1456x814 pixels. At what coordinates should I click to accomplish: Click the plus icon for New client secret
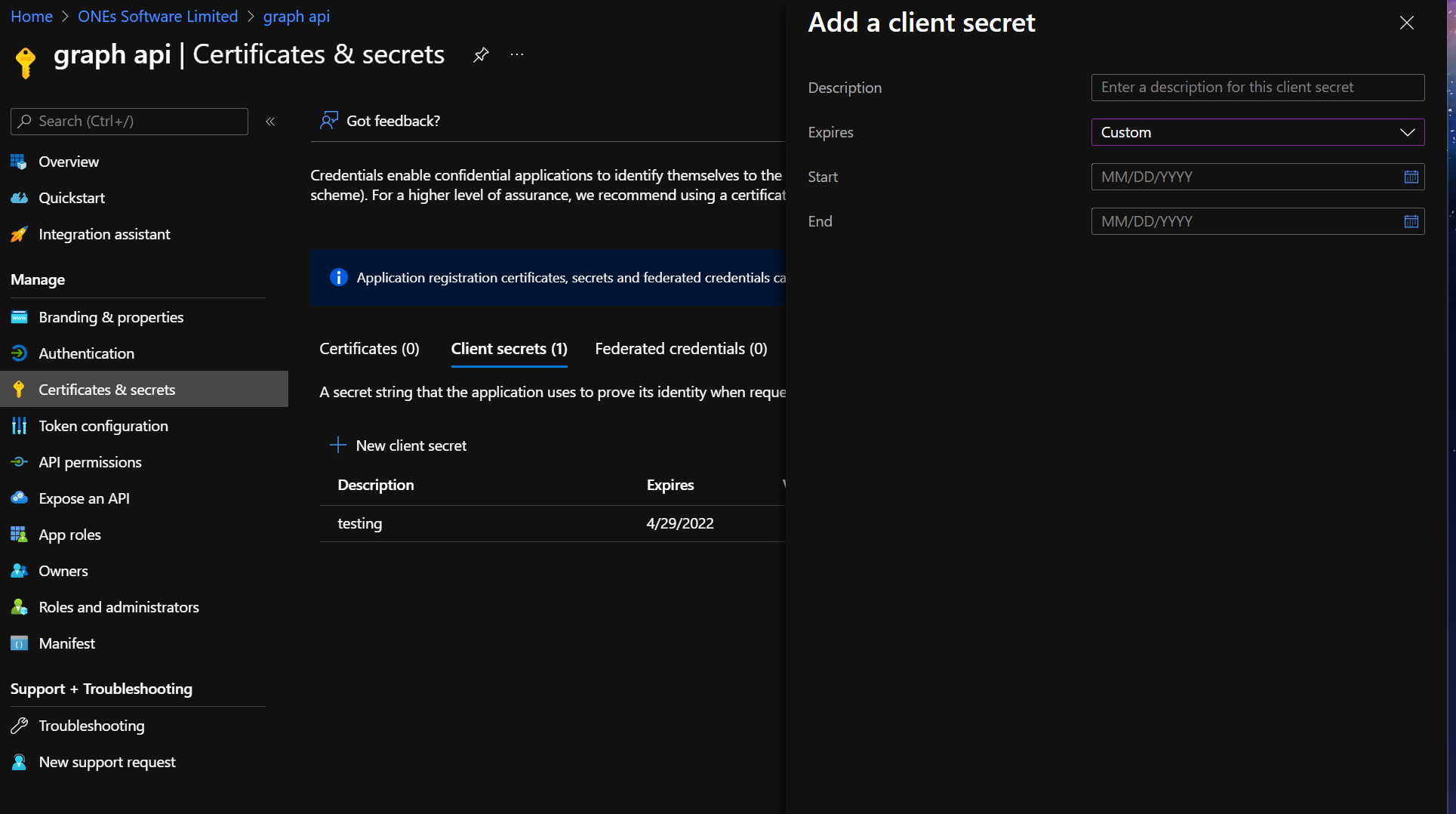337,445
